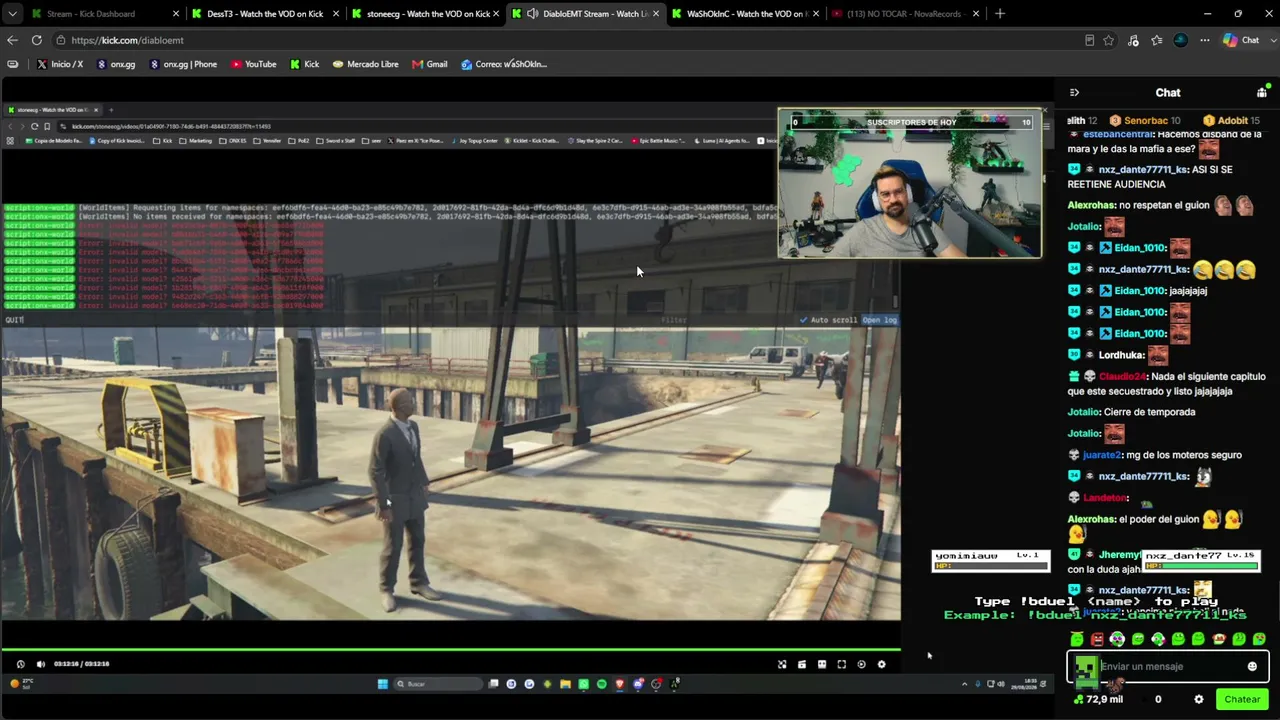Viewport: 1280px width, 720px height.
Task: Send message with the Chatear button
Action: [1242, 699]
